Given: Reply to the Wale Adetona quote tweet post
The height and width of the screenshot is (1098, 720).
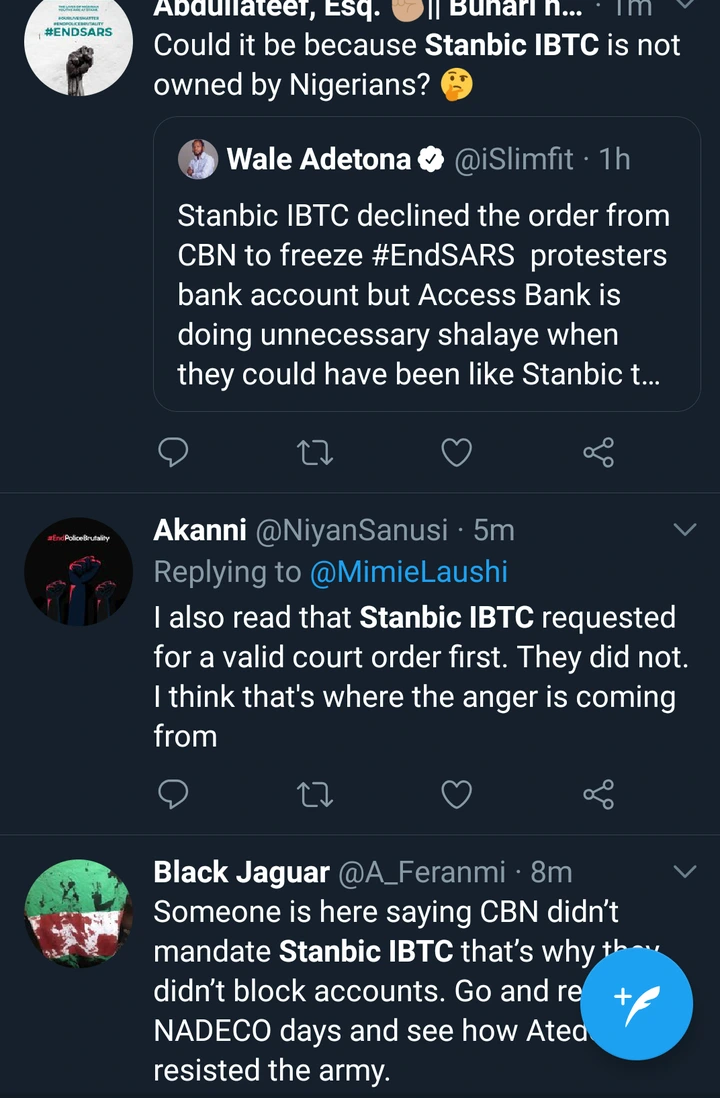Looking at the screenshot, I should pyautogui.click(x=174, y=453).
